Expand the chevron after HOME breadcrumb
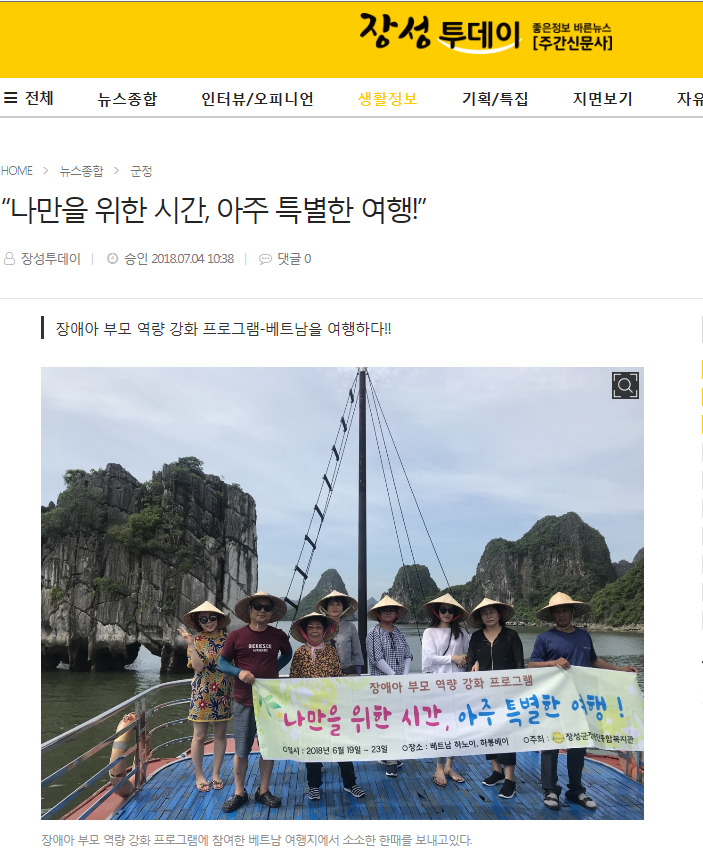Screen dimensions: 703x852 46,171
